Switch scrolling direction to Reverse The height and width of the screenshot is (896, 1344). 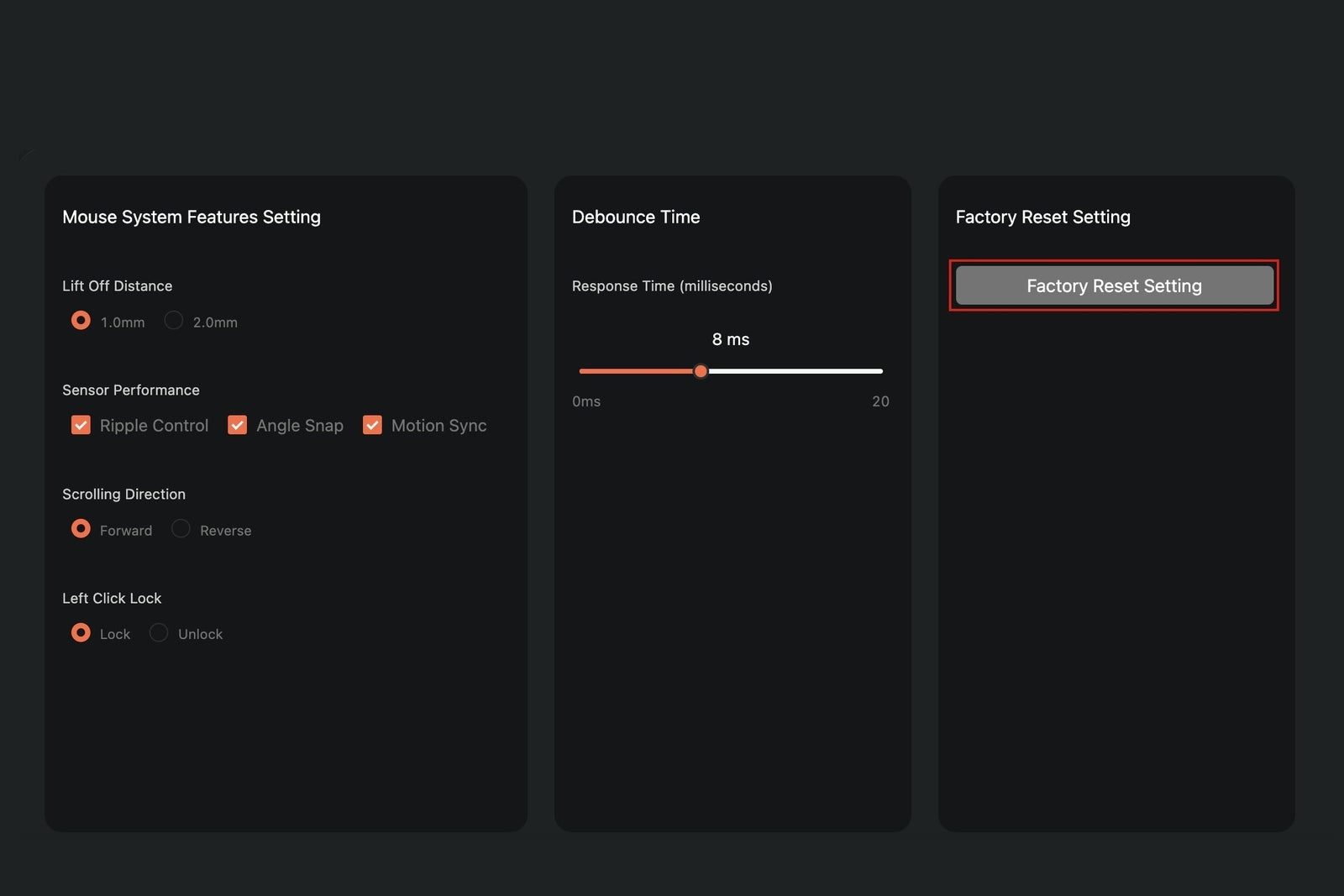(180, 528)
